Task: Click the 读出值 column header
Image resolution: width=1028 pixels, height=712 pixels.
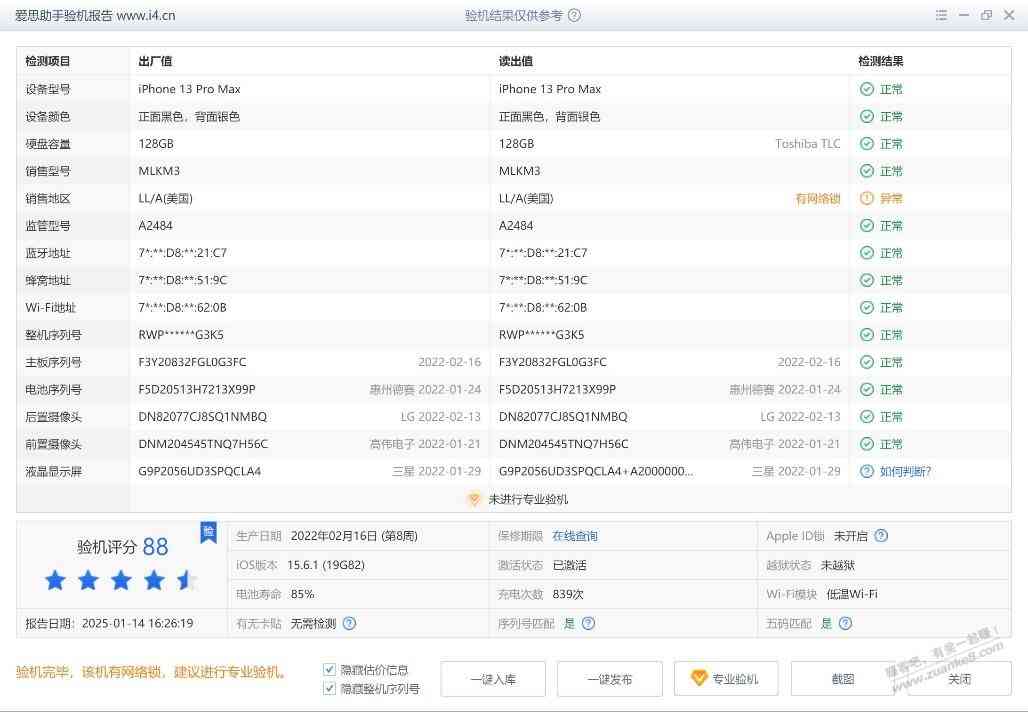Action: (516, 62)
